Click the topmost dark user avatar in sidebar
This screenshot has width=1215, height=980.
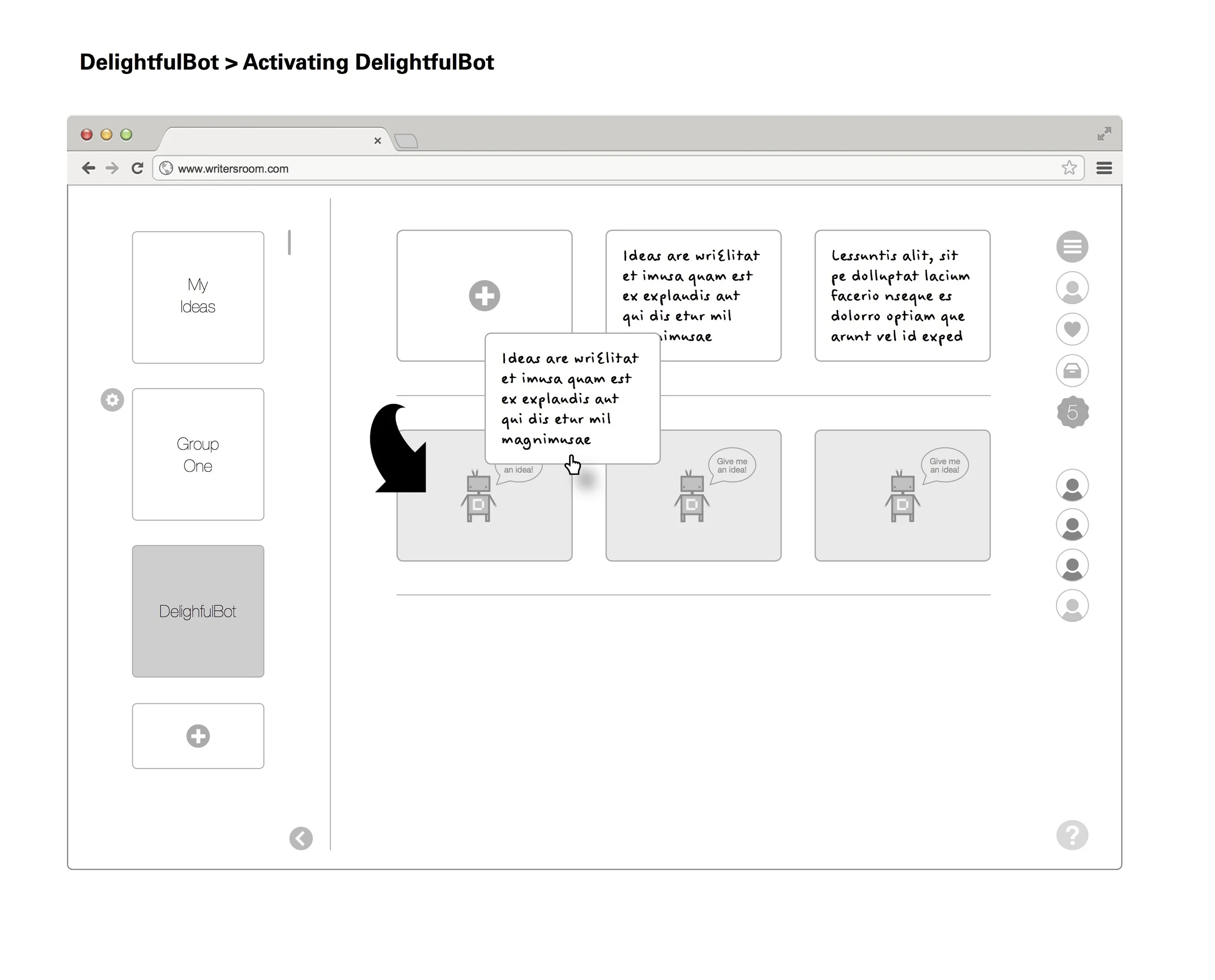point(1072,485)
